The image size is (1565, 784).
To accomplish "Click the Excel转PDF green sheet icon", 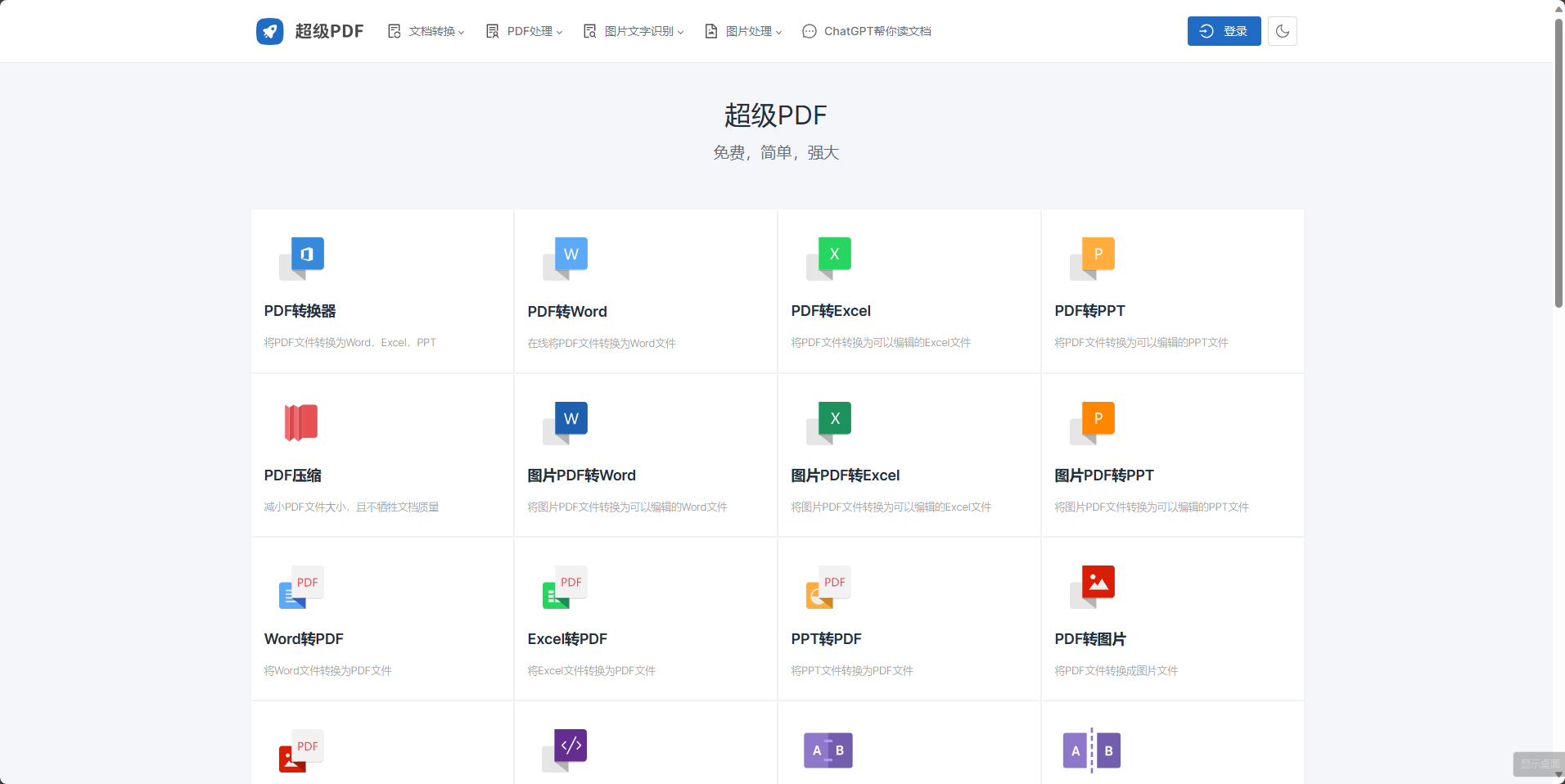I will click(x=566, y=586).
